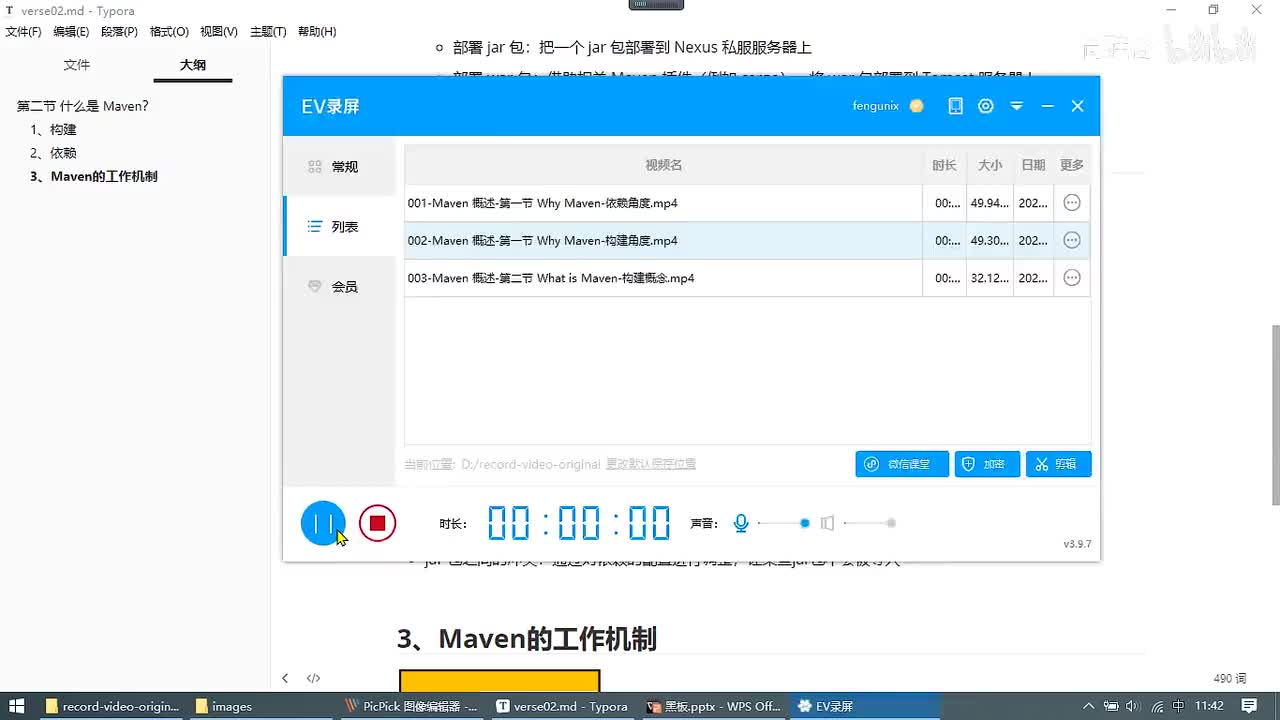Go to outline heading 第二节 什么是 Maven?
Viewport: 1280px width, 720px height.
click(82, 106)
